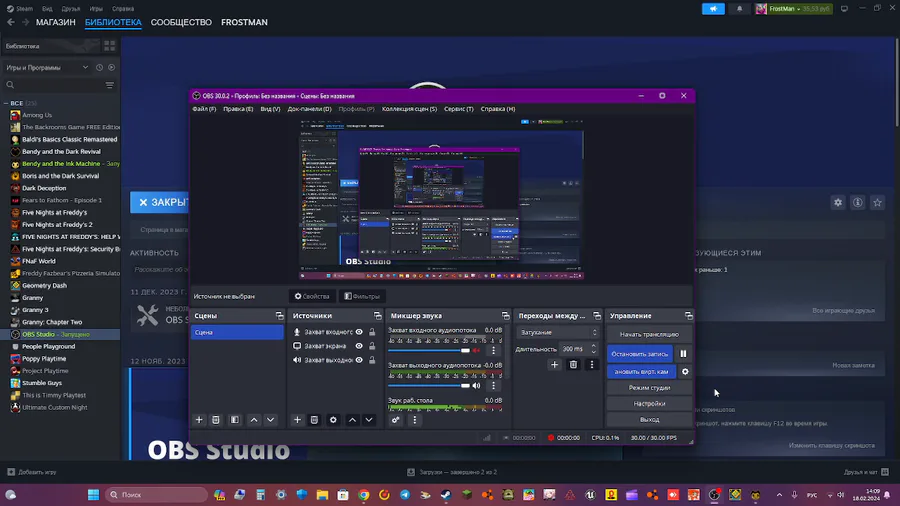Open Затухание transition dropdown
900x506 pixels.
pos(558,332)
